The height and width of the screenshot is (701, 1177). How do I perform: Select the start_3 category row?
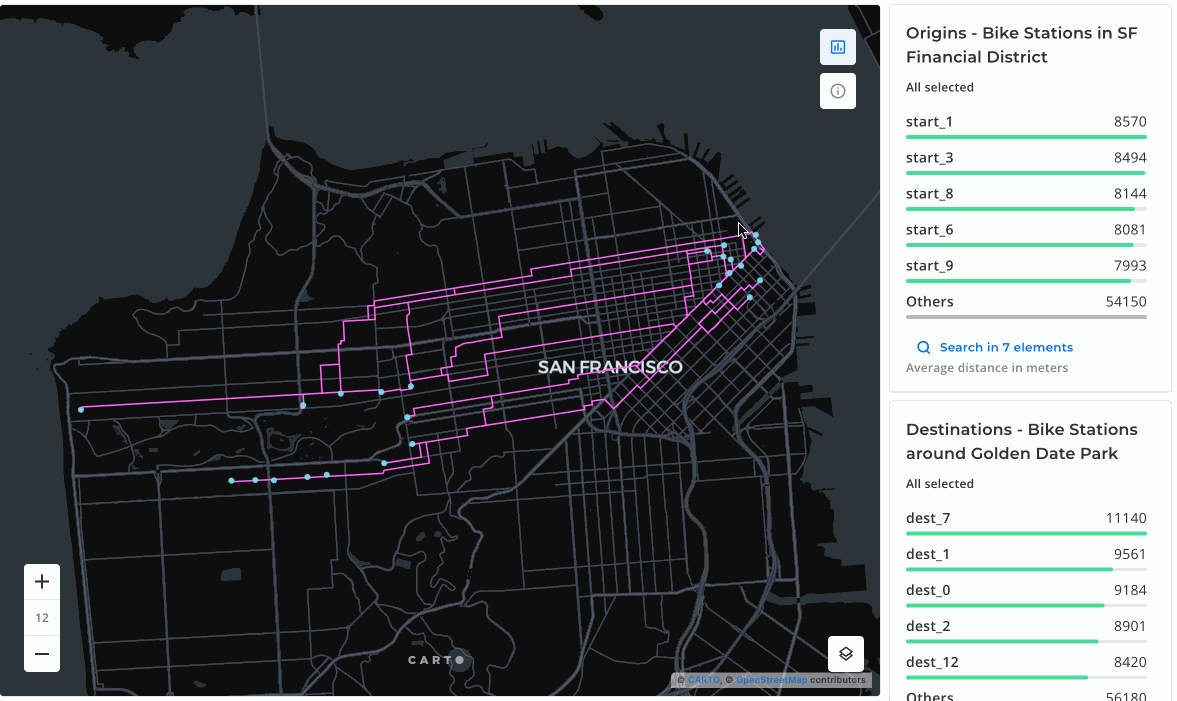click(1025, 159)
